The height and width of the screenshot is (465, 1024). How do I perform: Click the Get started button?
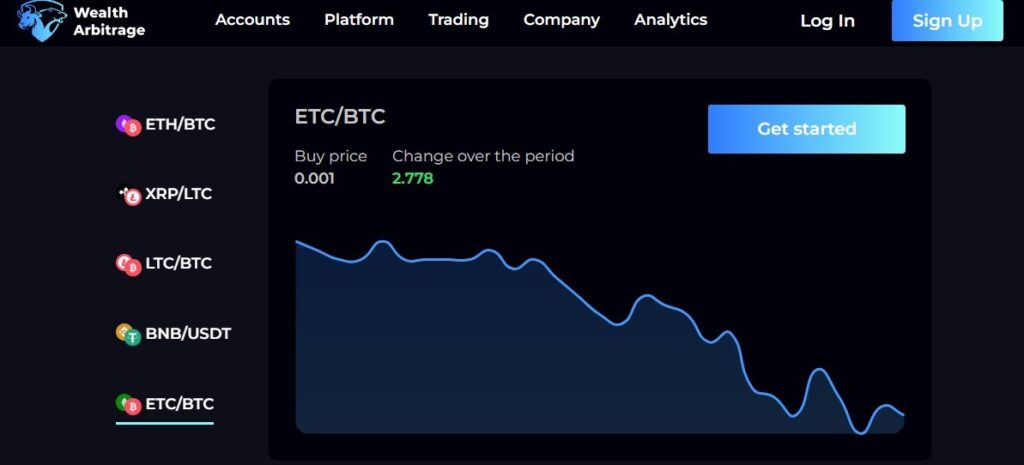[807, 129]
